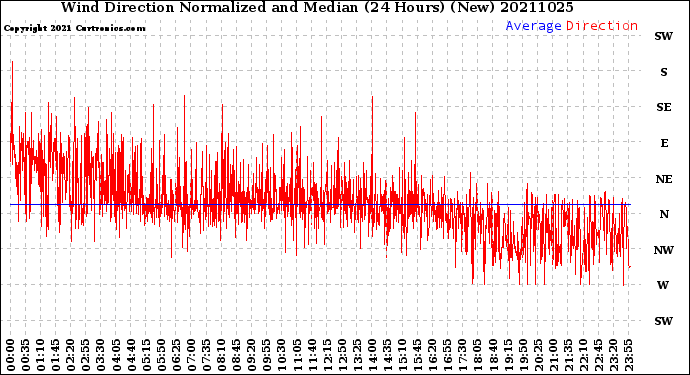Click the blue horizontal average line
Screen dimensions: 690x375
click(320, 205)
